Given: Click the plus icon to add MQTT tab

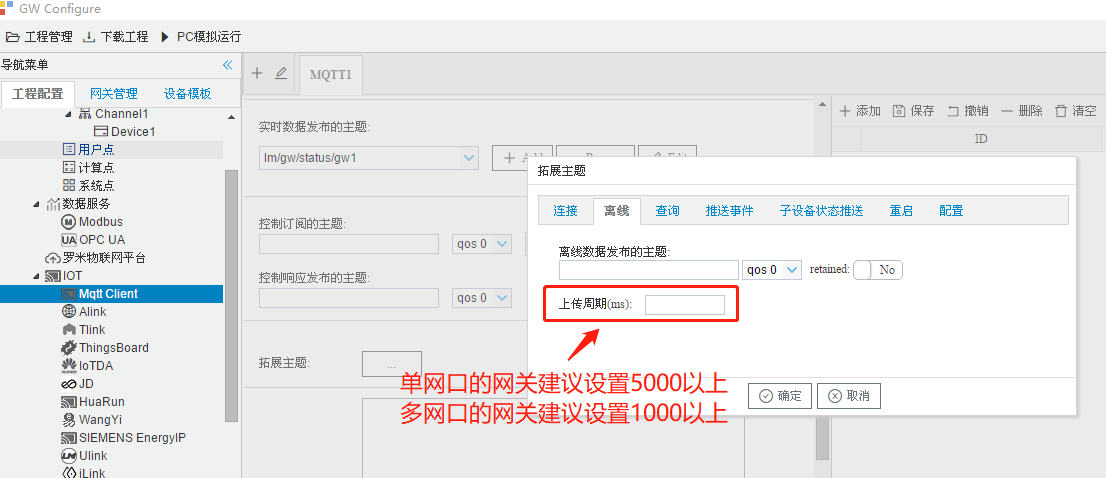Looking at the screenshot, I should coord(257,73).
